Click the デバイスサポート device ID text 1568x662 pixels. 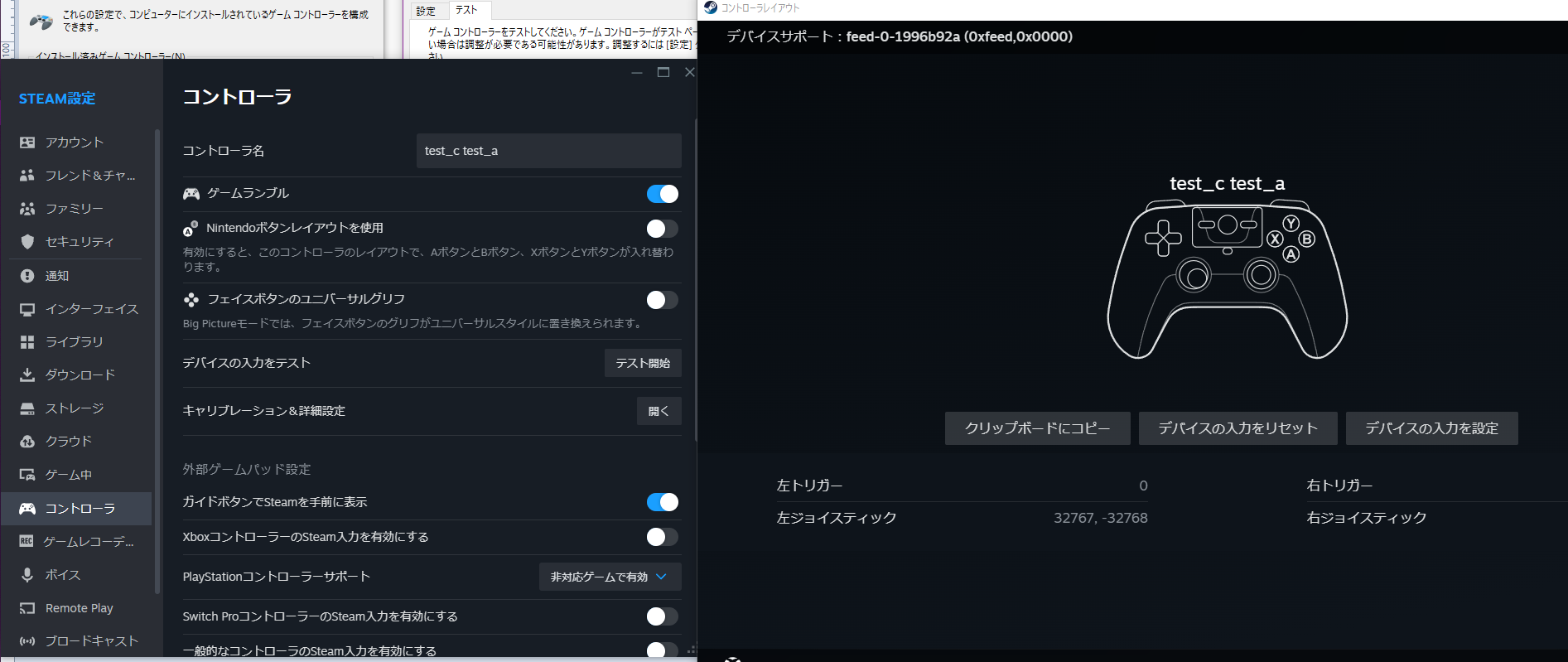959,36
